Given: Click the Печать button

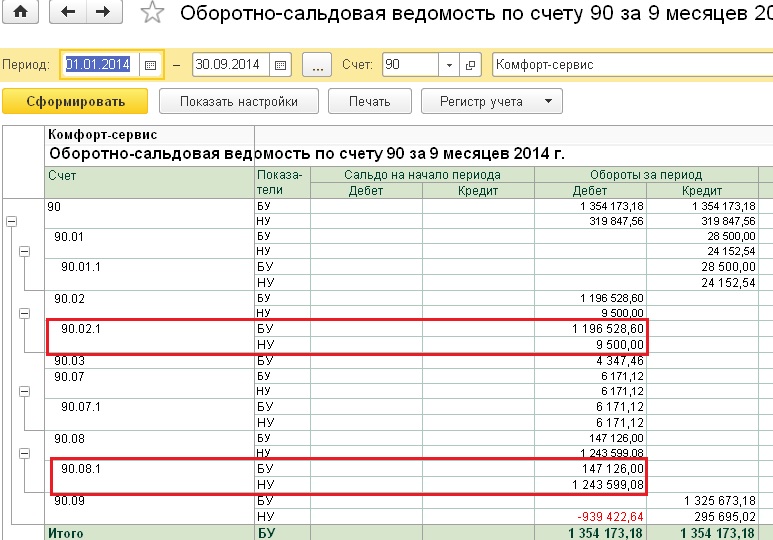Looking at the screenshot, I should [370, 102].
